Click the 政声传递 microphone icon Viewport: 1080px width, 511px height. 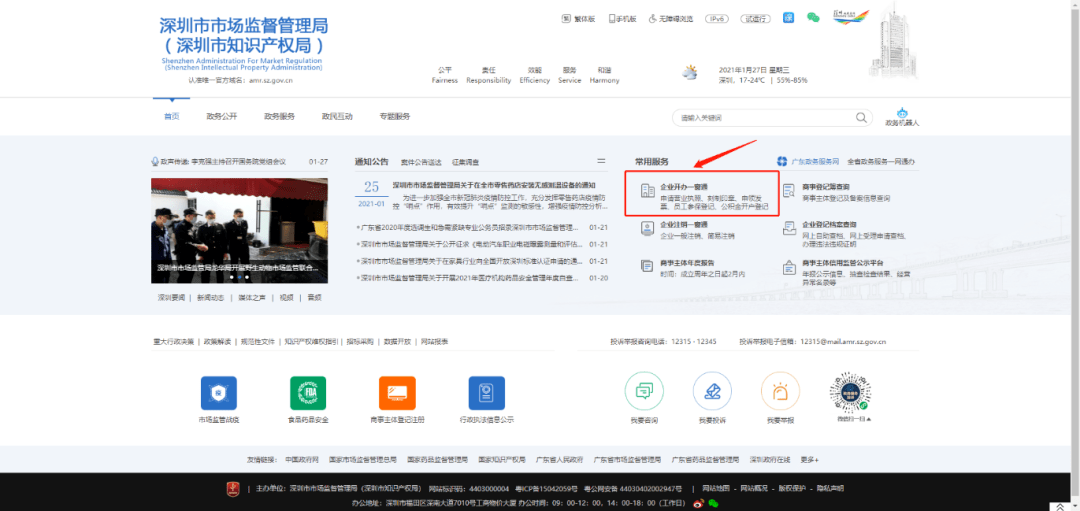[155, 162]
